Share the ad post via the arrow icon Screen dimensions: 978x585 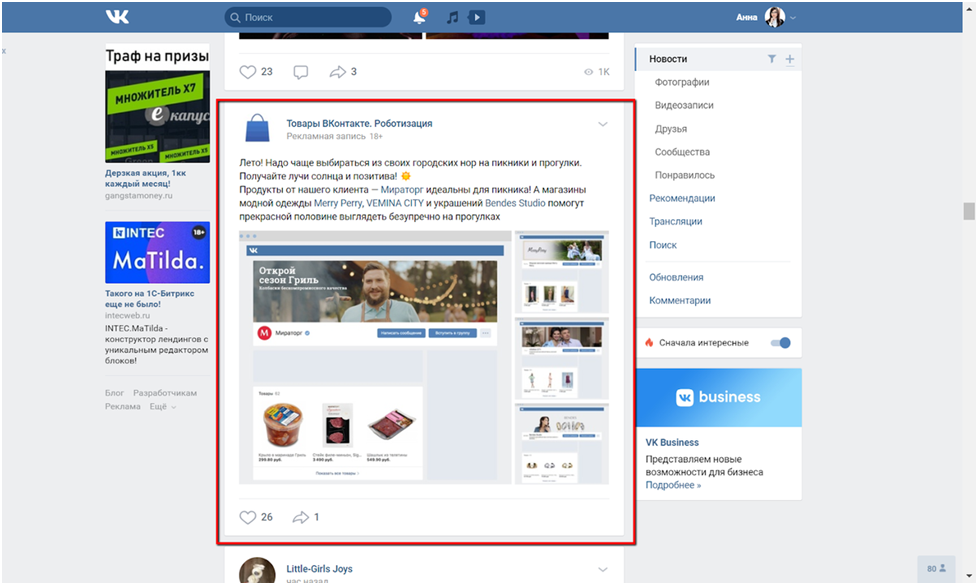click(301, 517)
